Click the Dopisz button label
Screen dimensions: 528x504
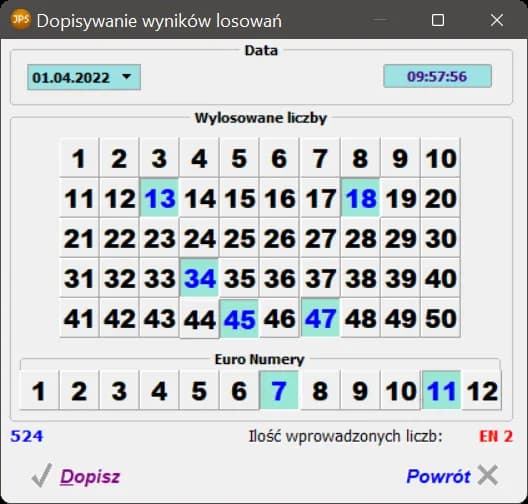coord(90,476)
